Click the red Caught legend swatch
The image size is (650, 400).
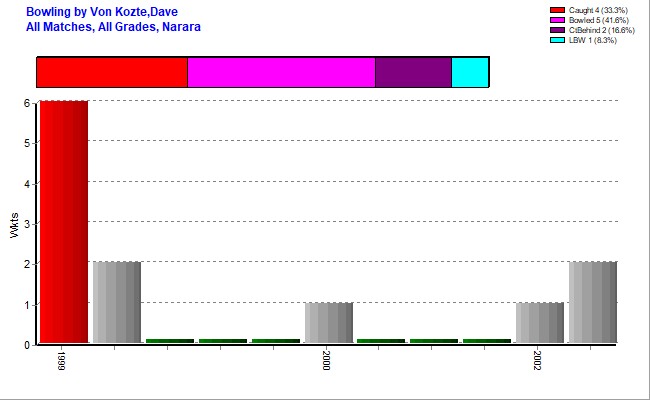tap(557, 10)
